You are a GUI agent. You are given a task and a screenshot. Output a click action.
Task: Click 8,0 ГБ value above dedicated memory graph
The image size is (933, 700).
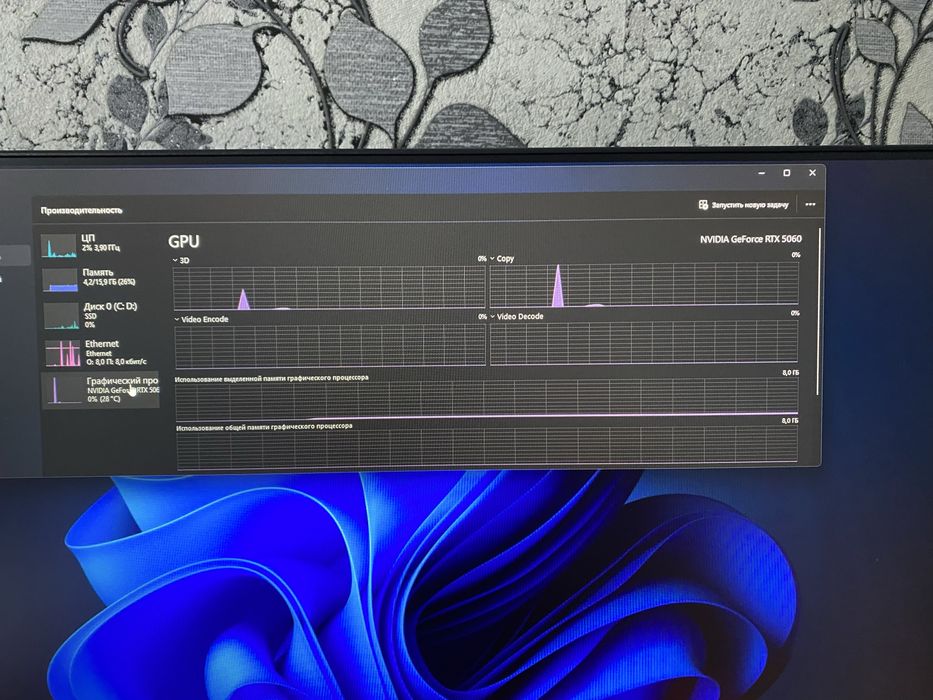[790, 373]
